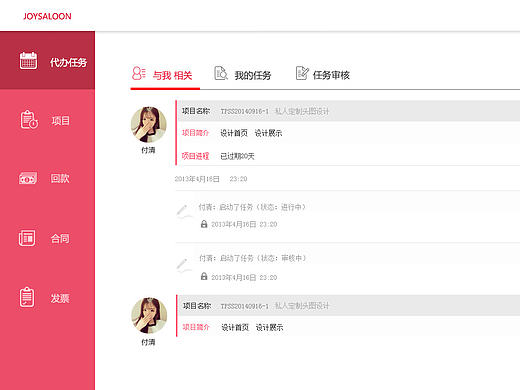Click timestamp under the 进行中 log entry

244,224
